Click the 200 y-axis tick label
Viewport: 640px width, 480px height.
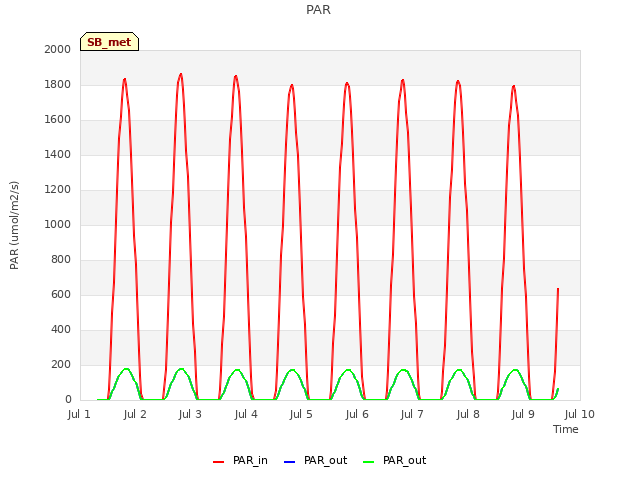point(61,364)
